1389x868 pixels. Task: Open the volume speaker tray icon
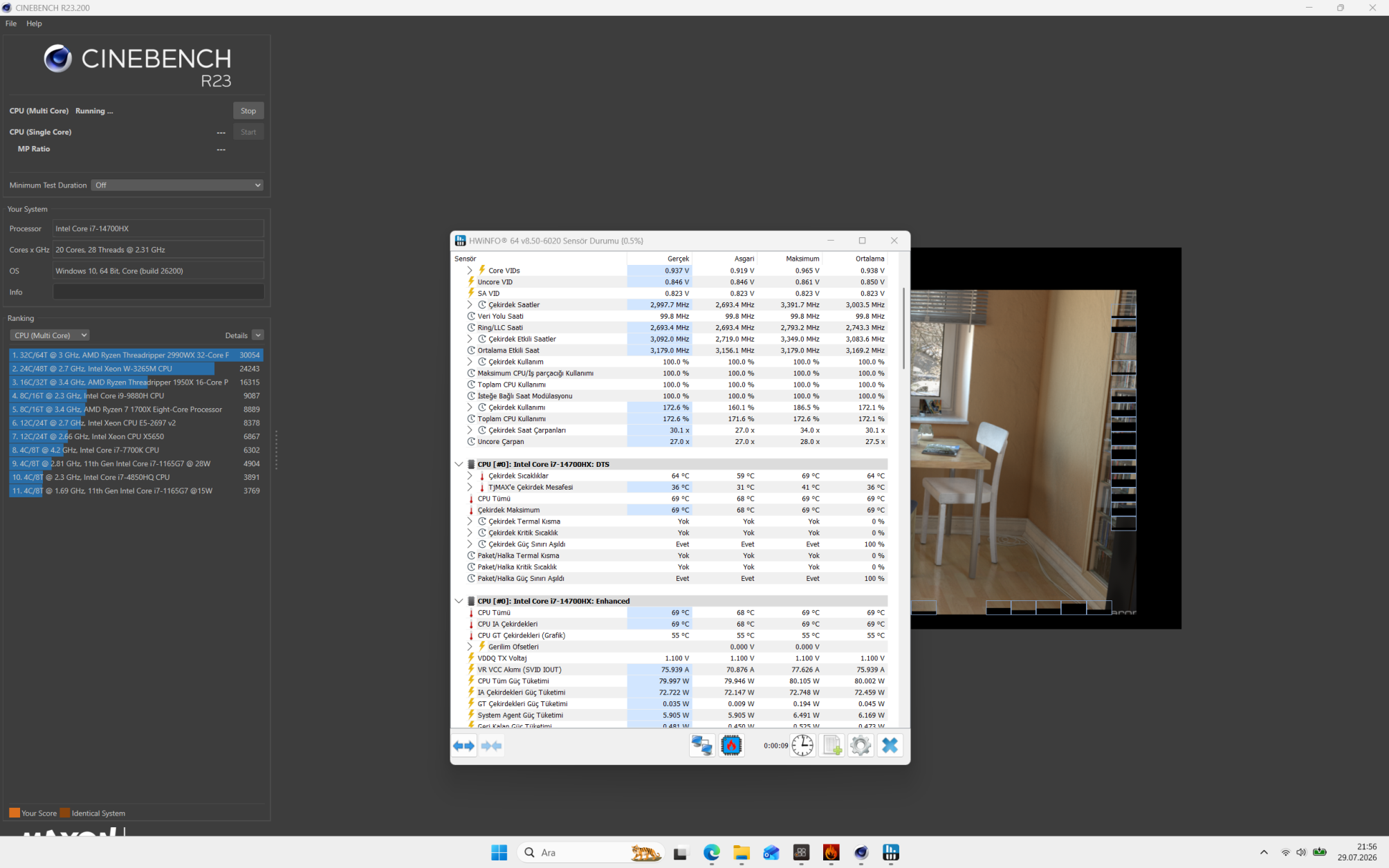1301,853
